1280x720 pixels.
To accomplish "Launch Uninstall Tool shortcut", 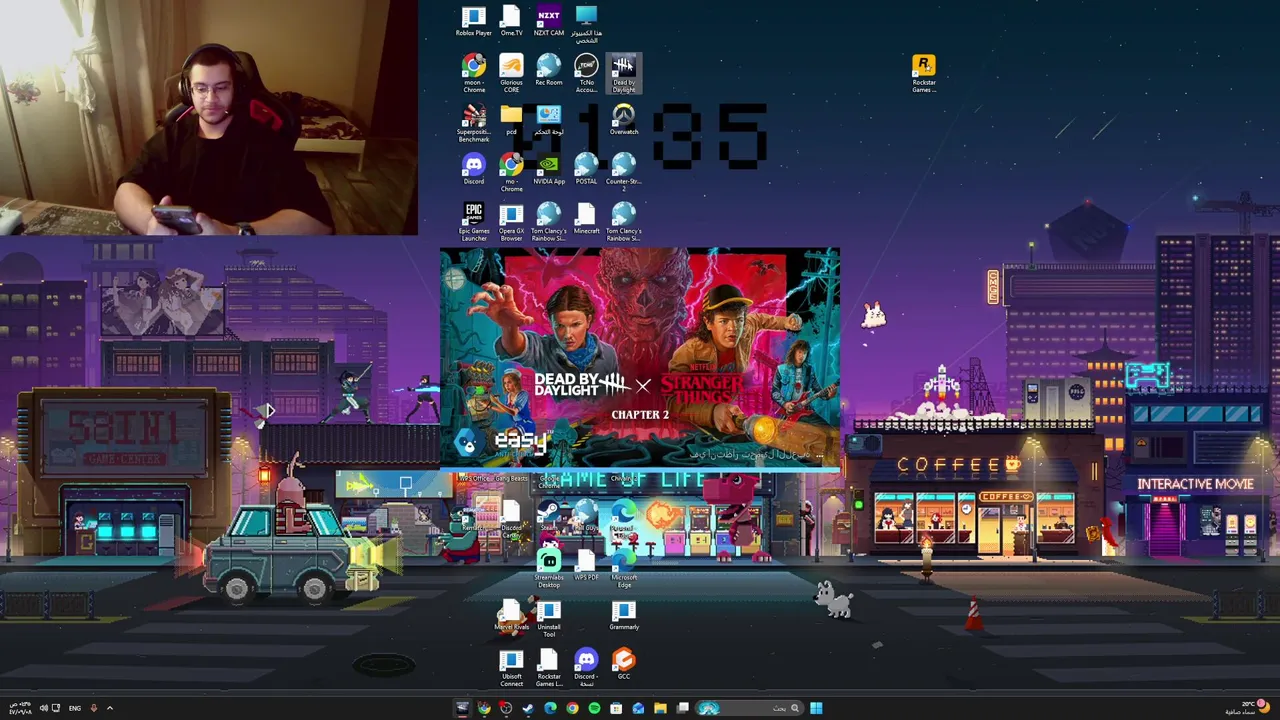I will tap(548, 618).
